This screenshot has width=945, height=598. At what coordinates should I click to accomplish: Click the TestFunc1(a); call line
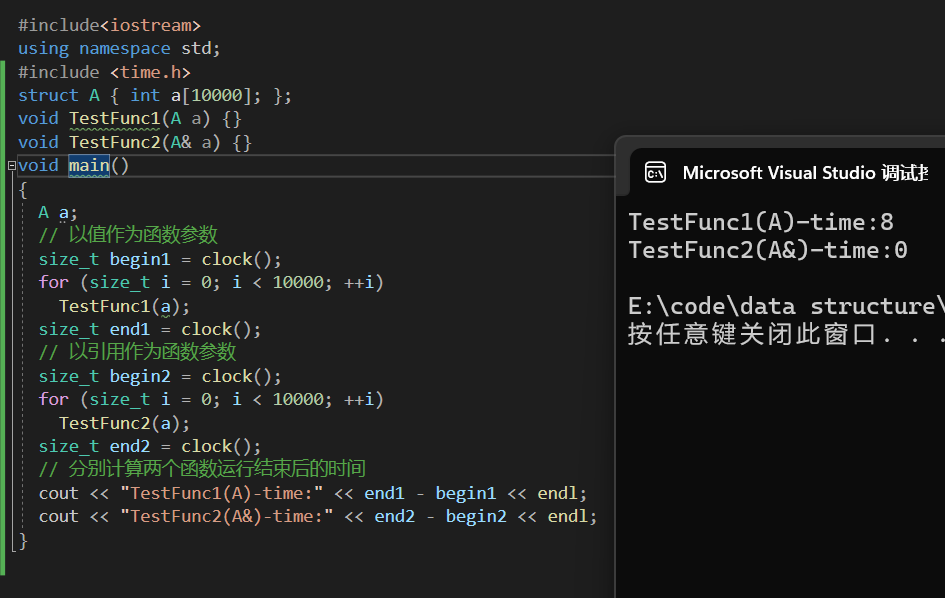pyautogui.click(x=124, y=306)
